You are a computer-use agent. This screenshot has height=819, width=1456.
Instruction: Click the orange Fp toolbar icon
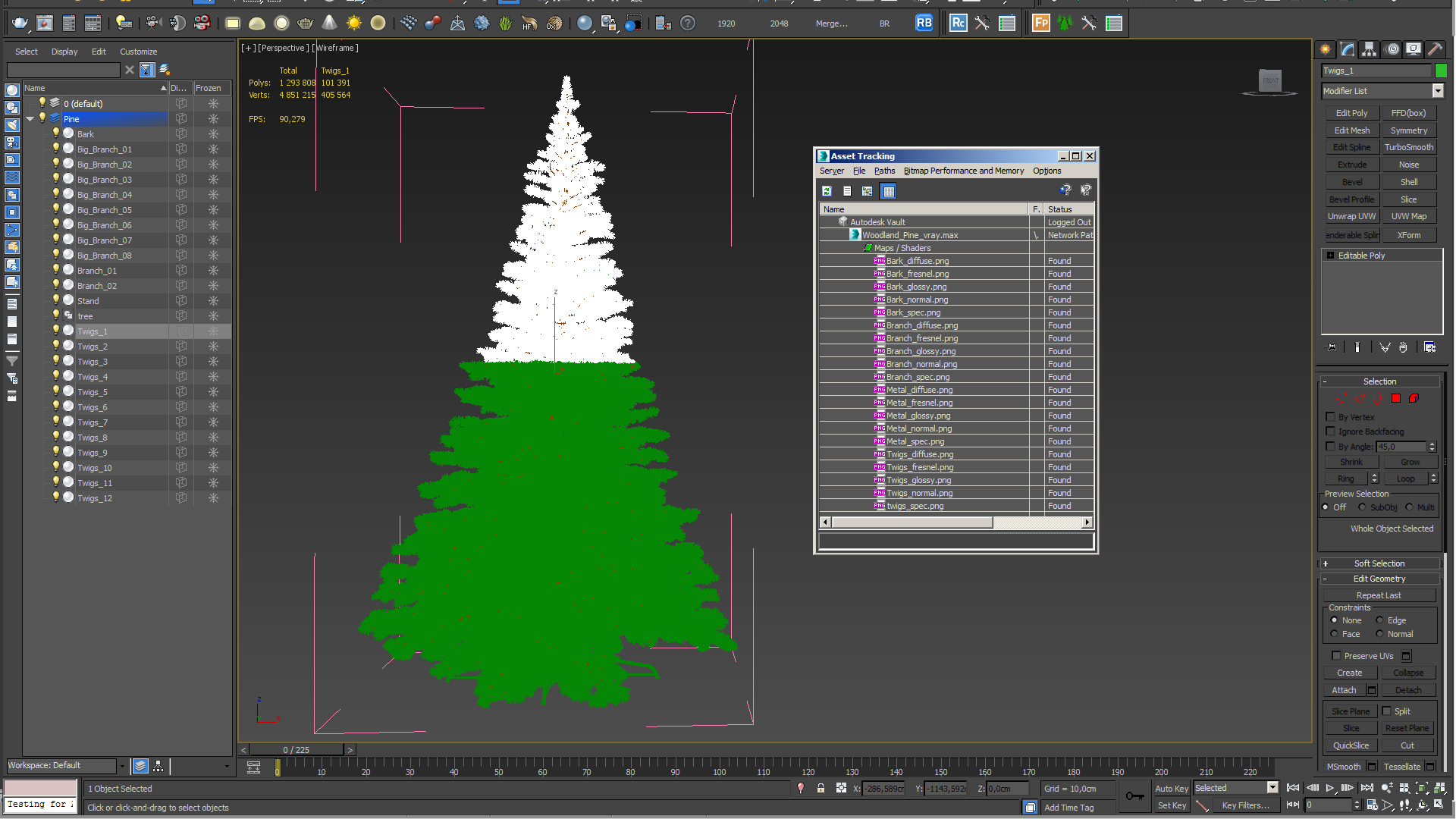[x=1041, y=24]
